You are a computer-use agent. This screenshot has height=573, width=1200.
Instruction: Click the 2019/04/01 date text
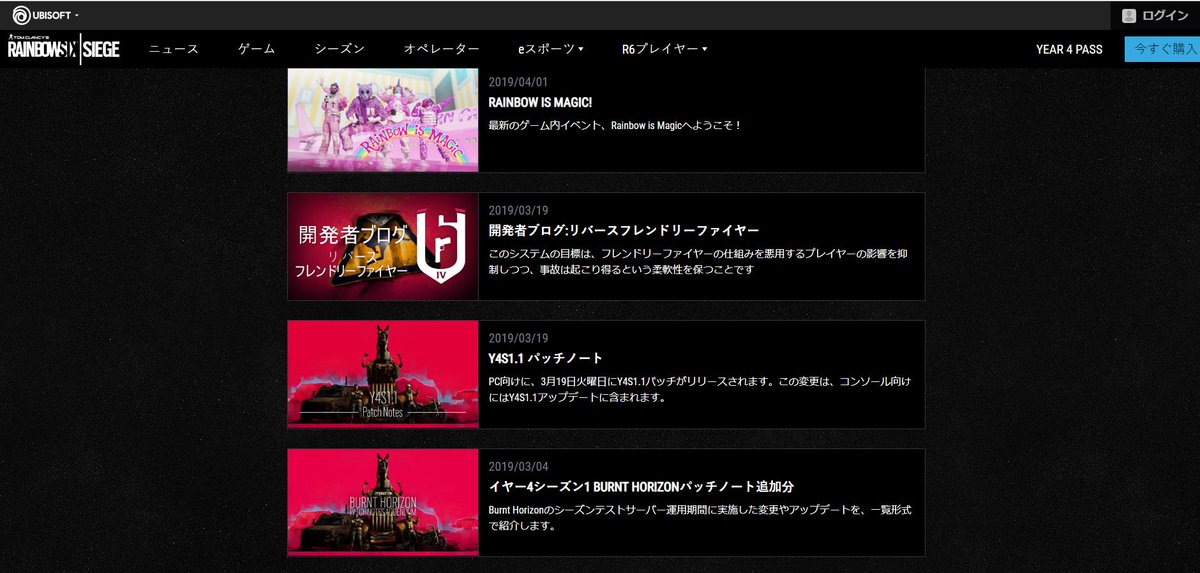pos(518,82)
